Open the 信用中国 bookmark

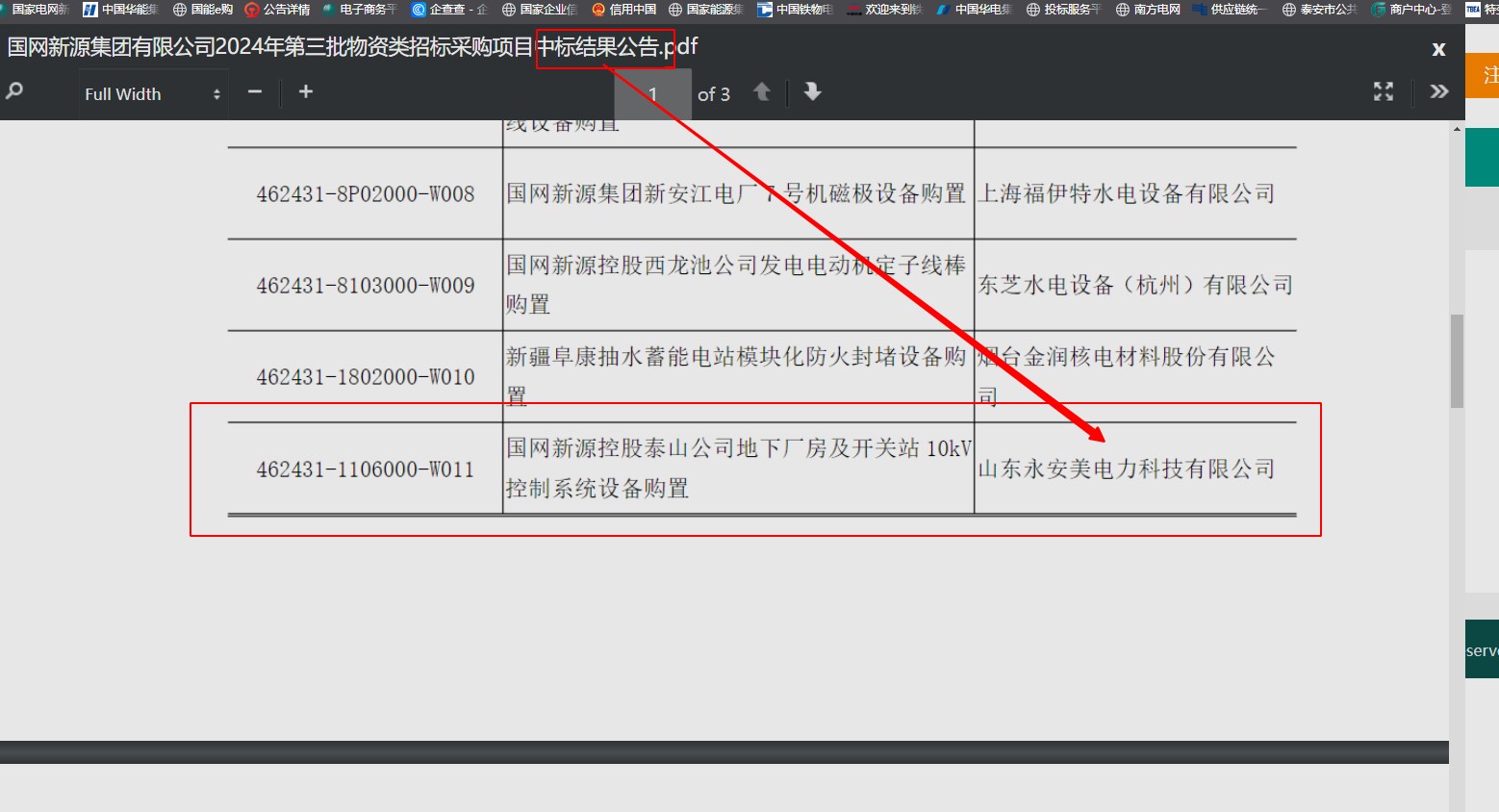[x=623, y=10]
